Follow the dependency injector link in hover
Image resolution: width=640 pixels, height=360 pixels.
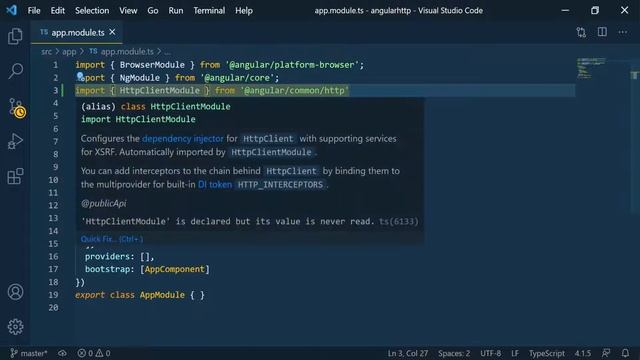(x=183, y=139)
